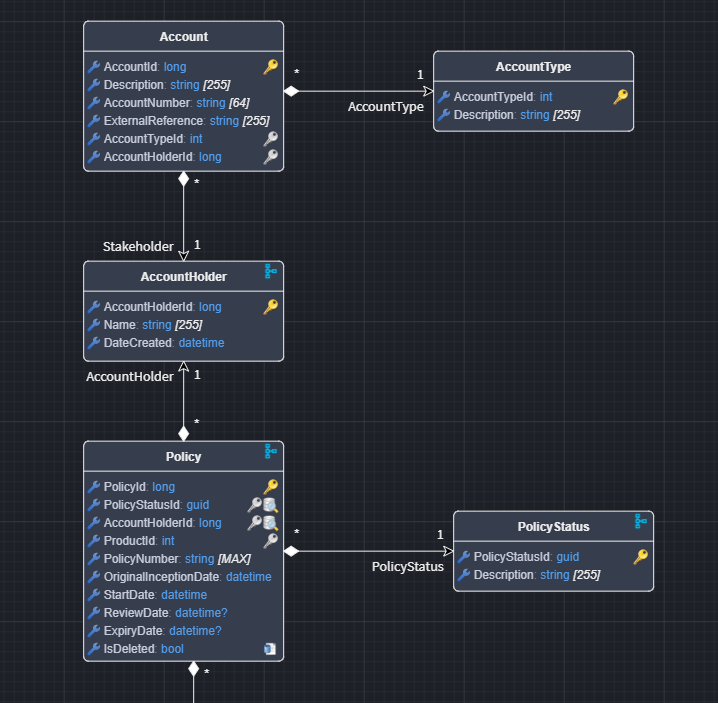The width and height of the screenshot is (718, 703).
Task: Click the wrench icon beside ReviewDate
Action: (x=94, y=613)
